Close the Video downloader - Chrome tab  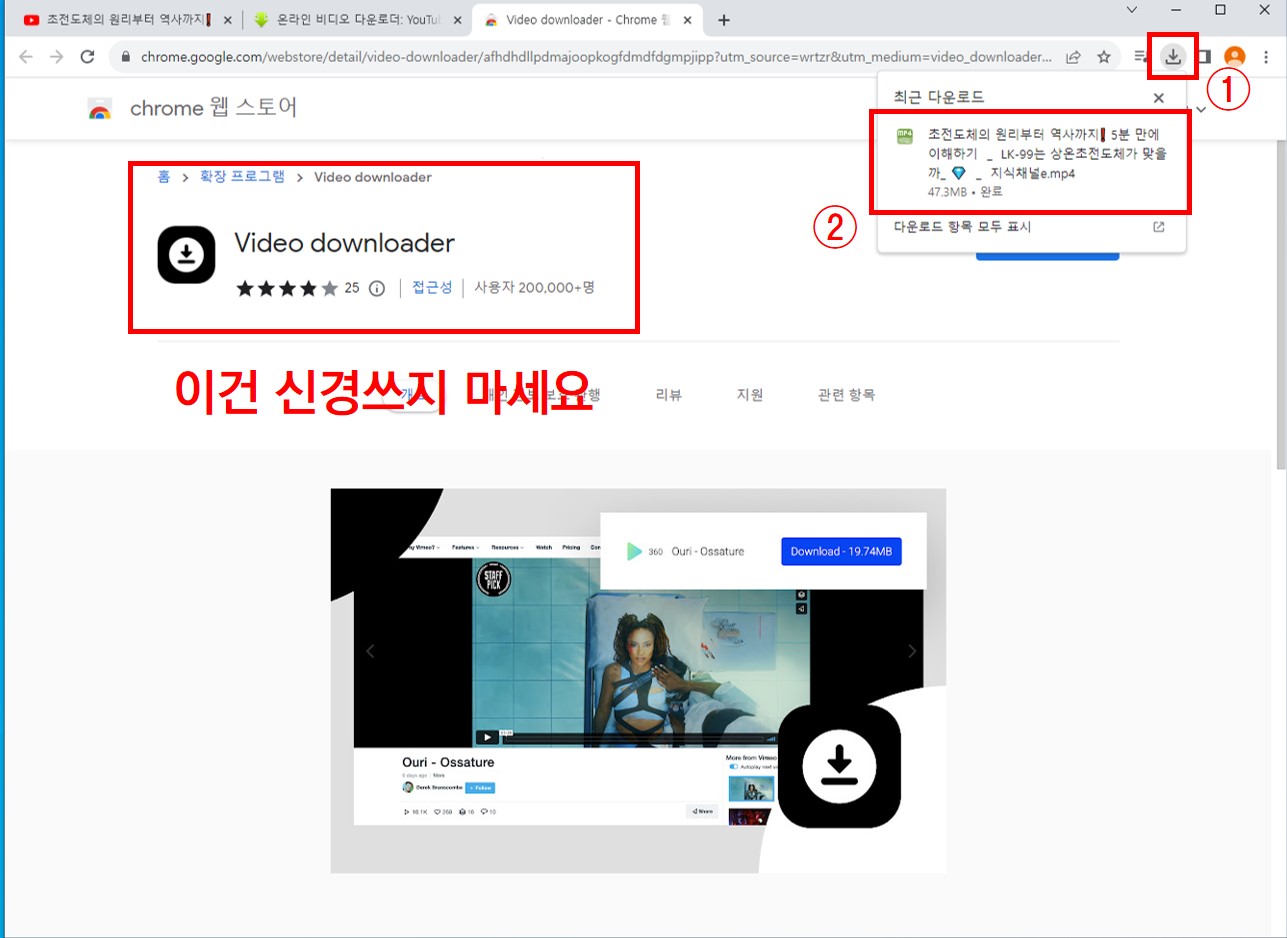click(x=689, y=20)
